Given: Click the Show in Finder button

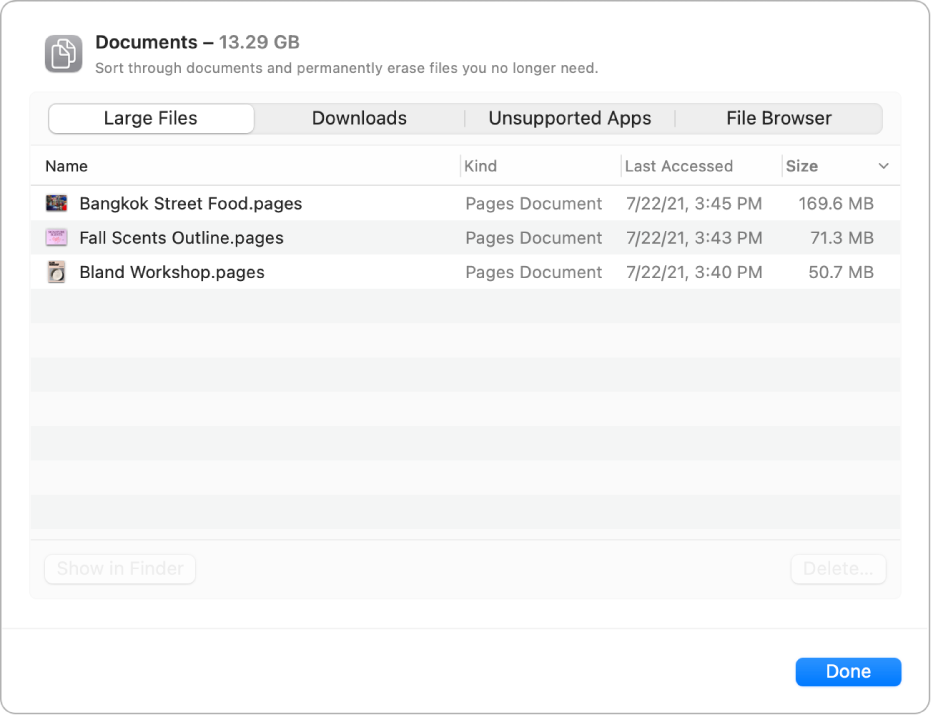Looking at the screenshot, I should click(x=119, y=568).
